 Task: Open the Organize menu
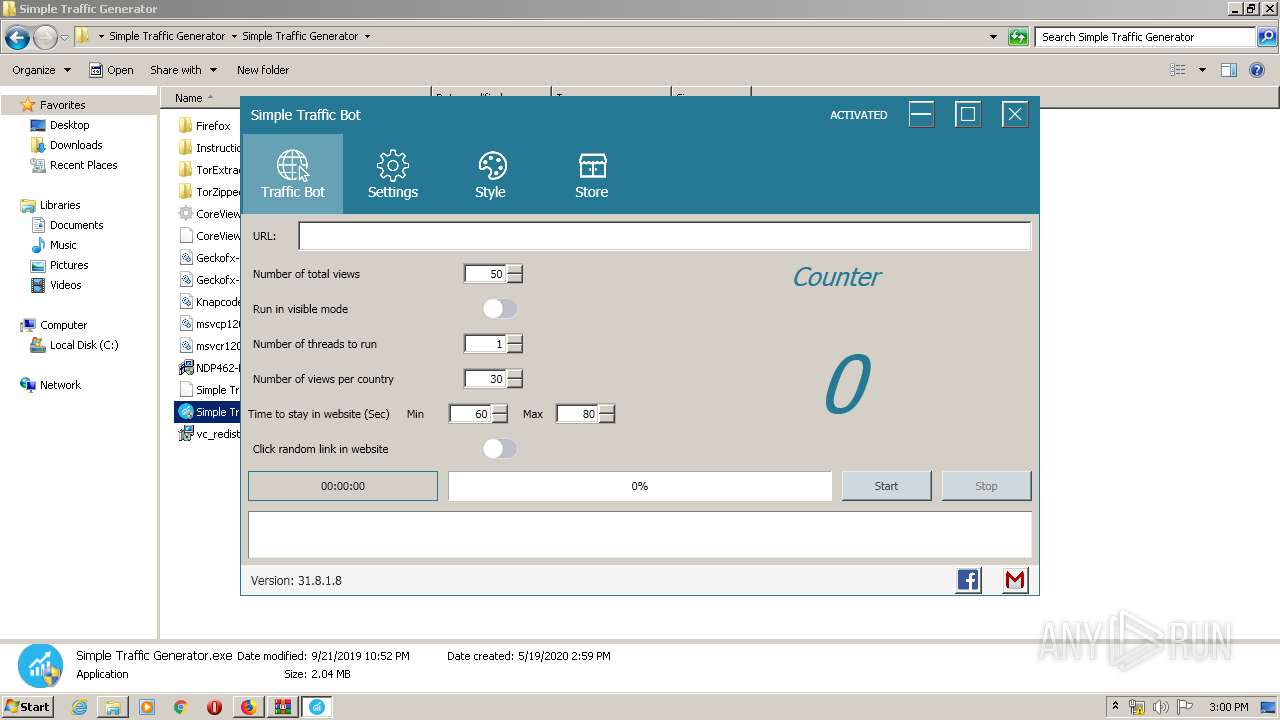pyautogui.click(x=42, y=70)
